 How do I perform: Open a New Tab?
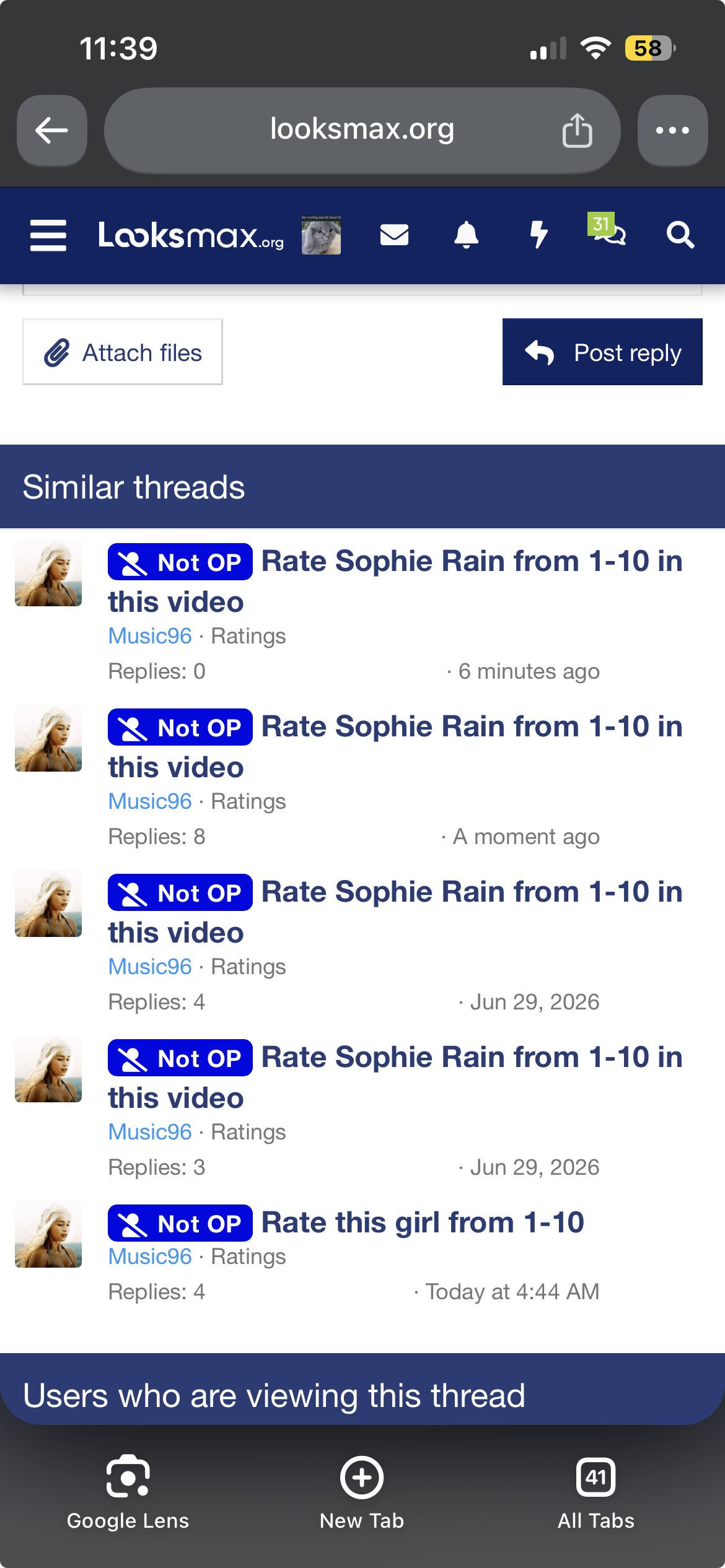pyautogui.click(x=362, y=1493)
